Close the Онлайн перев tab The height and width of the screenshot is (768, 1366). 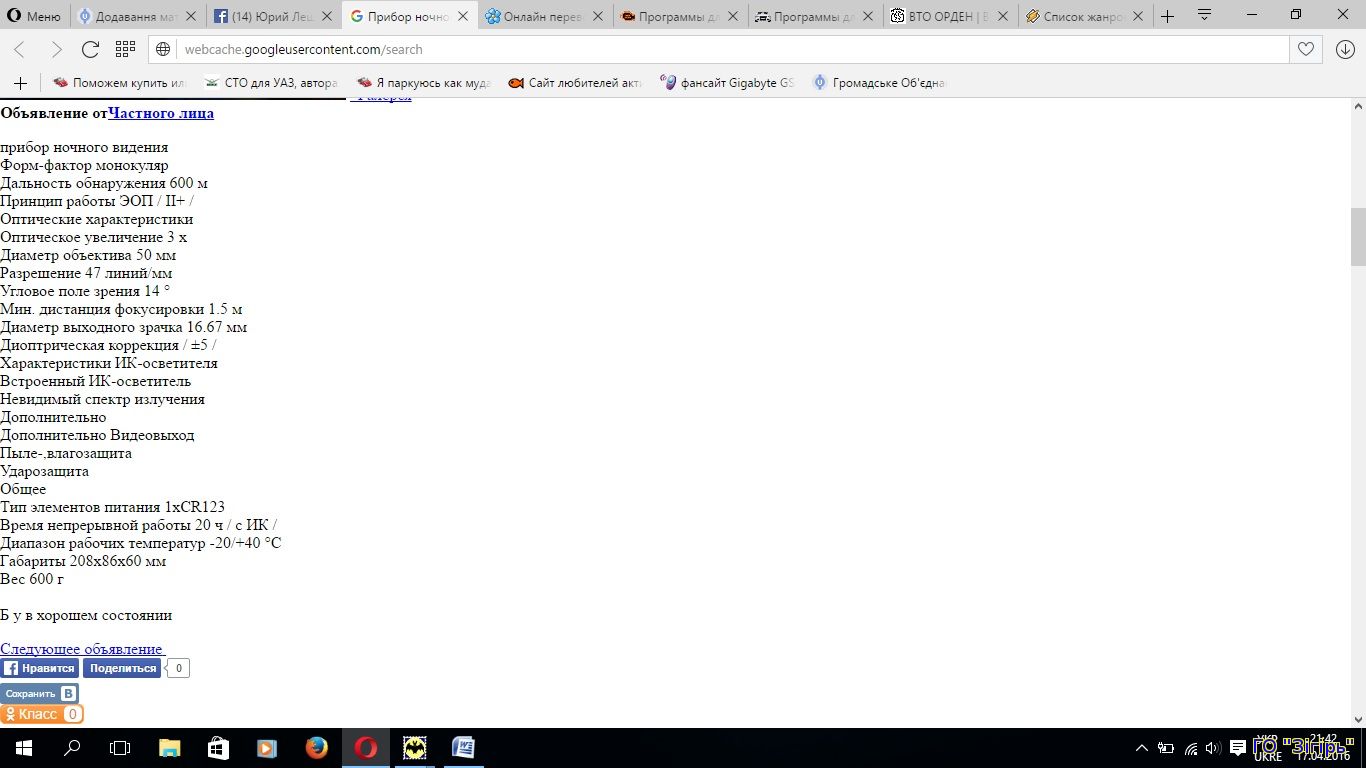pyautogui.click(x=597, y=16)
